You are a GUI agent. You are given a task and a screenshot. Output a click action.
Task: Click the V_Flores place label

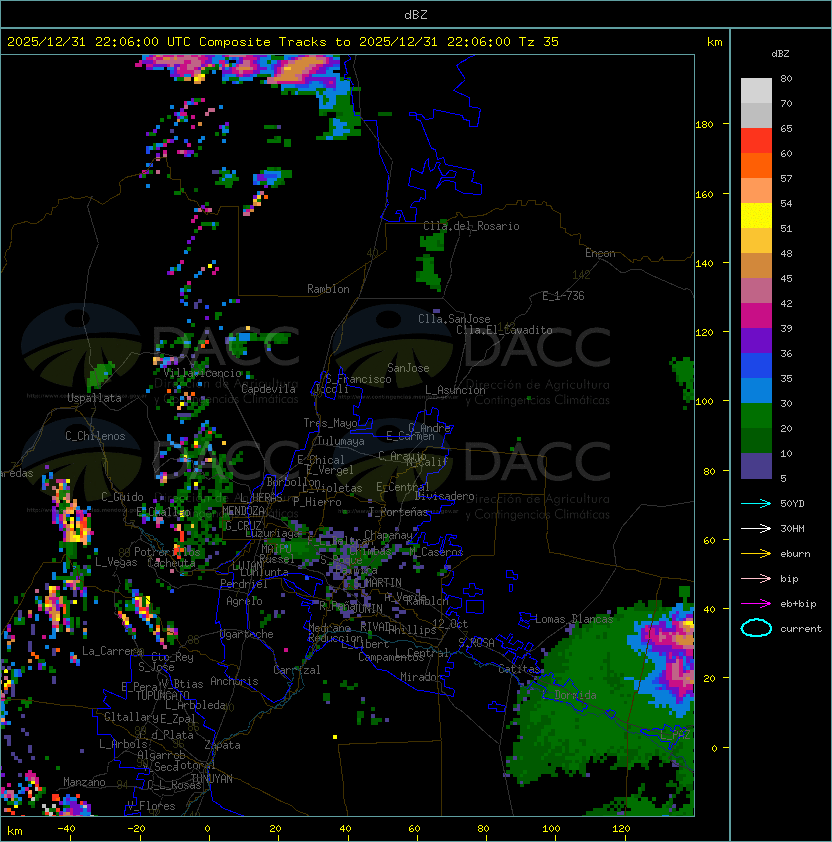151,805
